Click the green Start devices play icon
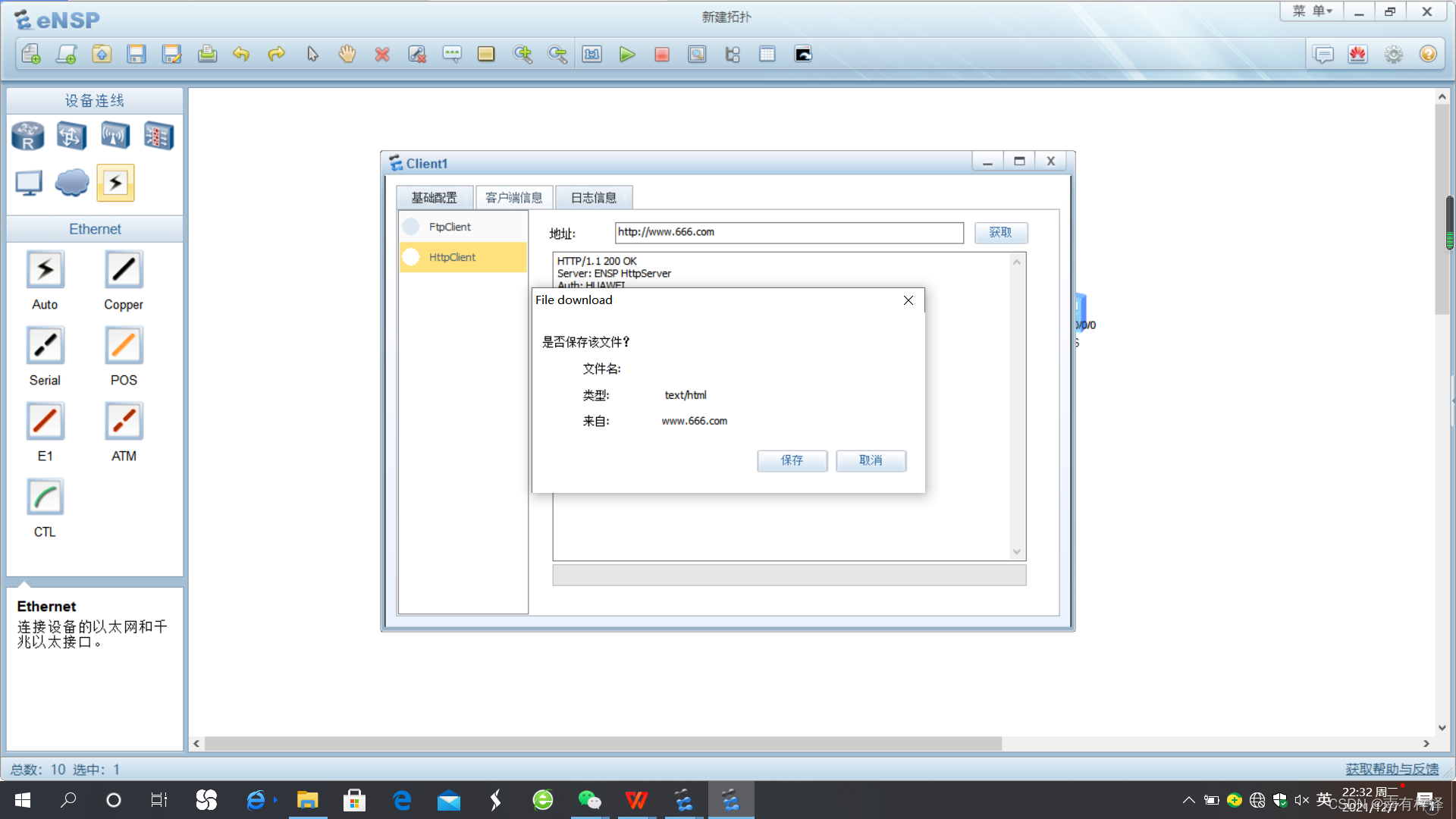This screenshot has width=1456, height=819. [x=626, y=54]
